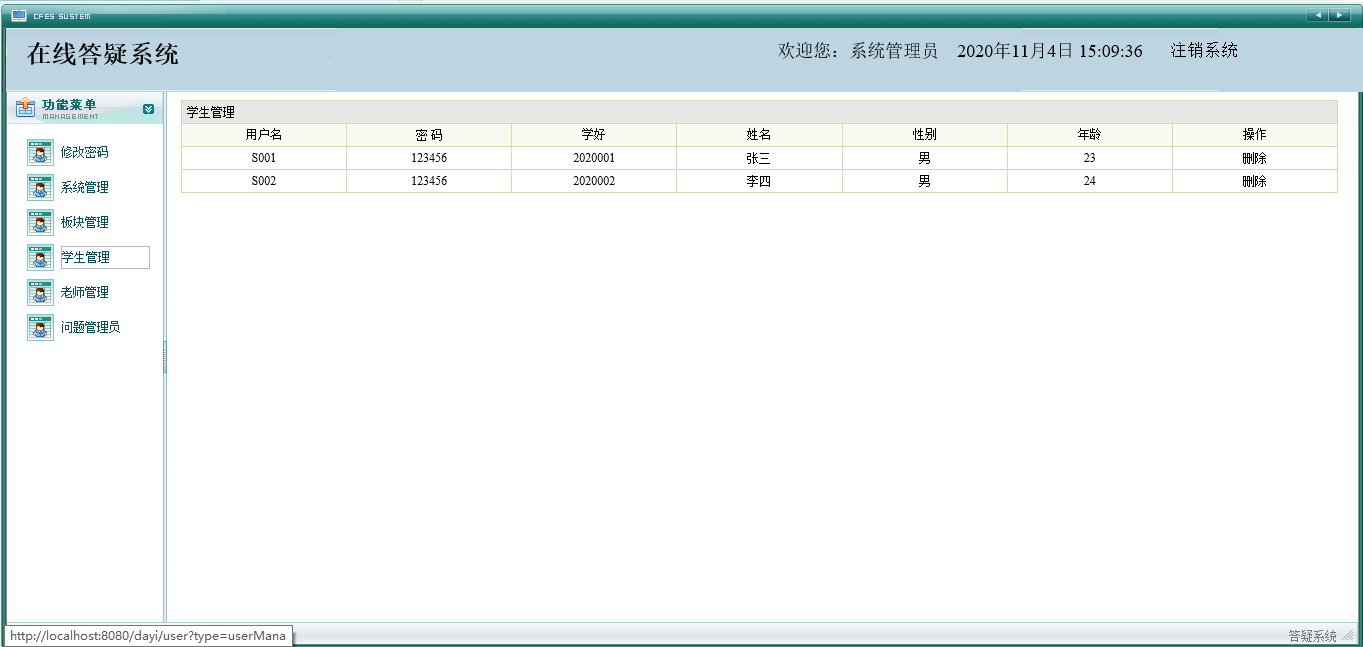Click the icon beside 板块管理
1363x647 pixels.
pyautogui.click(x=40, y=222)
